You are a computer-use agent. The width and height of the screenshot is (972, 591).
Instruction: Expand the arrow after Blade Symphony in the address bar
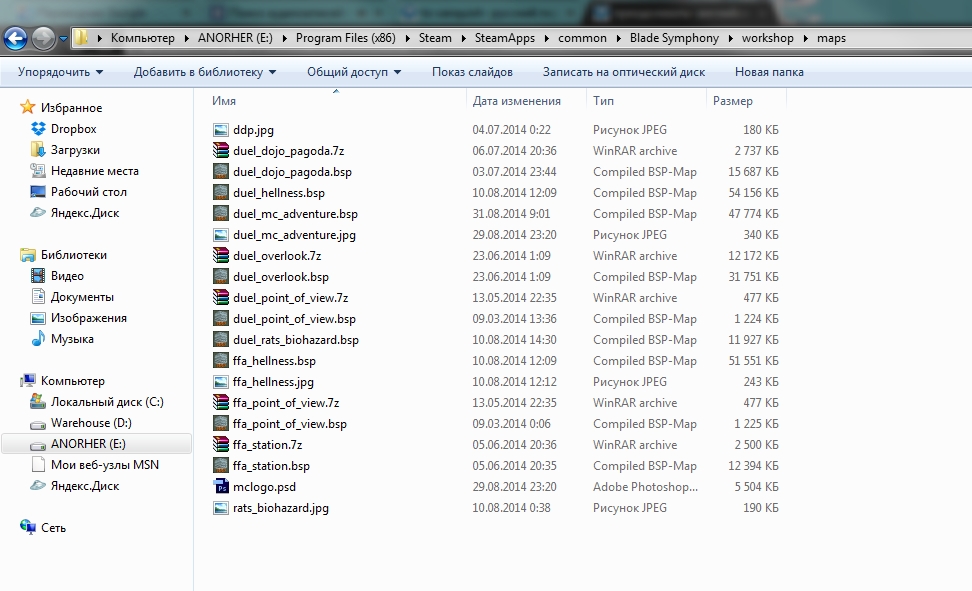730,38
